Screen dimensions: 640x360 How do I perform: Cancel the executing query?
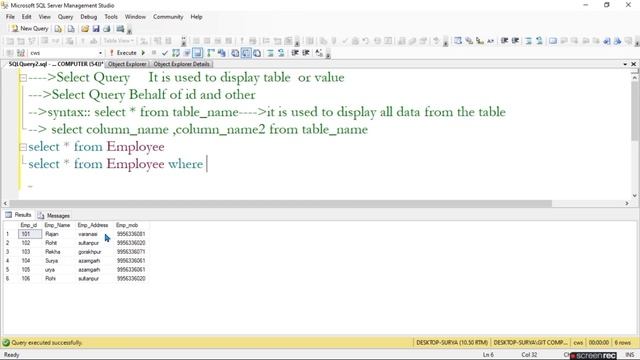tap(154, 53)
